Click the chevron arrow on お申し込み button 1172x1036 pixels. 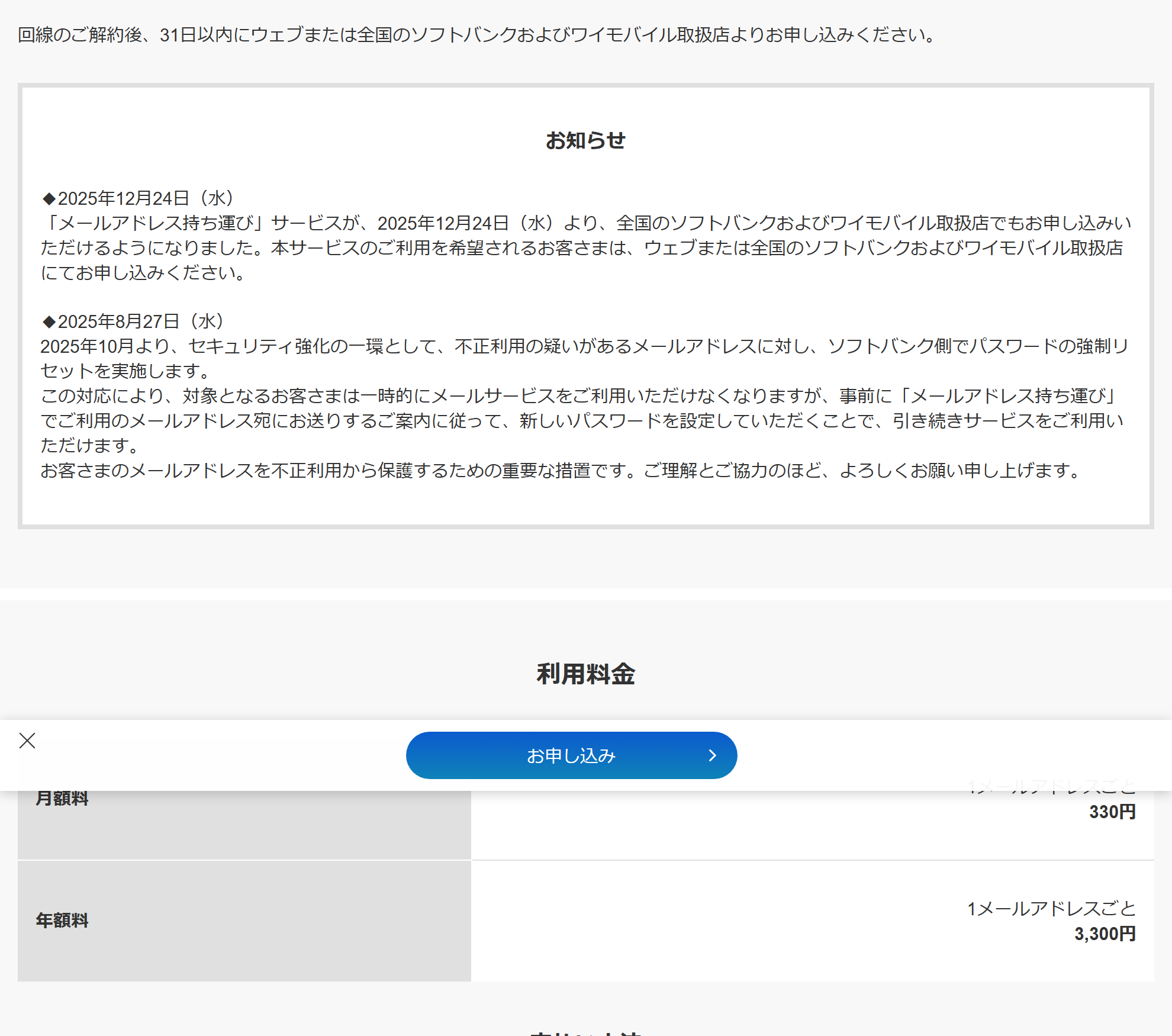(x=713, y=755)
